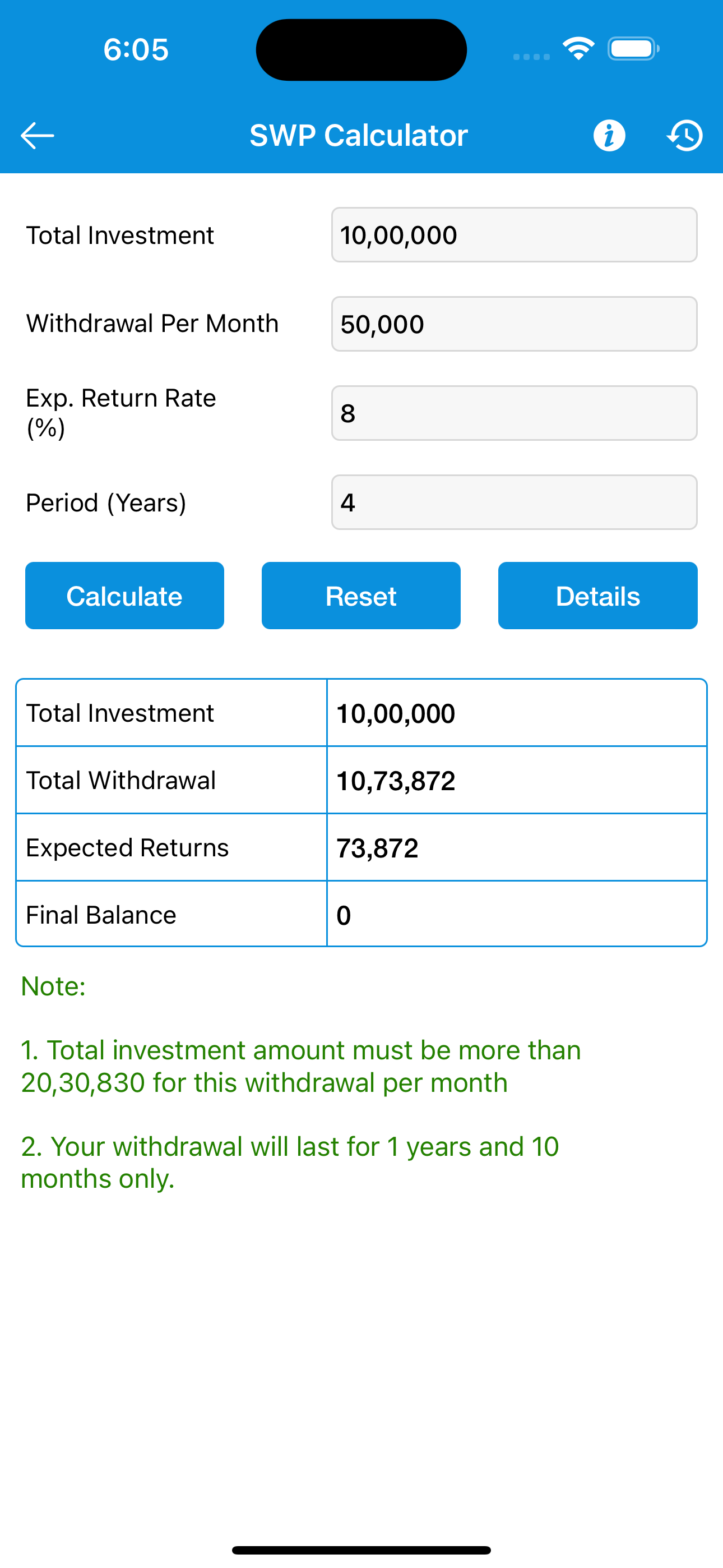
Task: Tap the Wi-Fi status icon
Action: pyautogui.click(x=578, y=49)
